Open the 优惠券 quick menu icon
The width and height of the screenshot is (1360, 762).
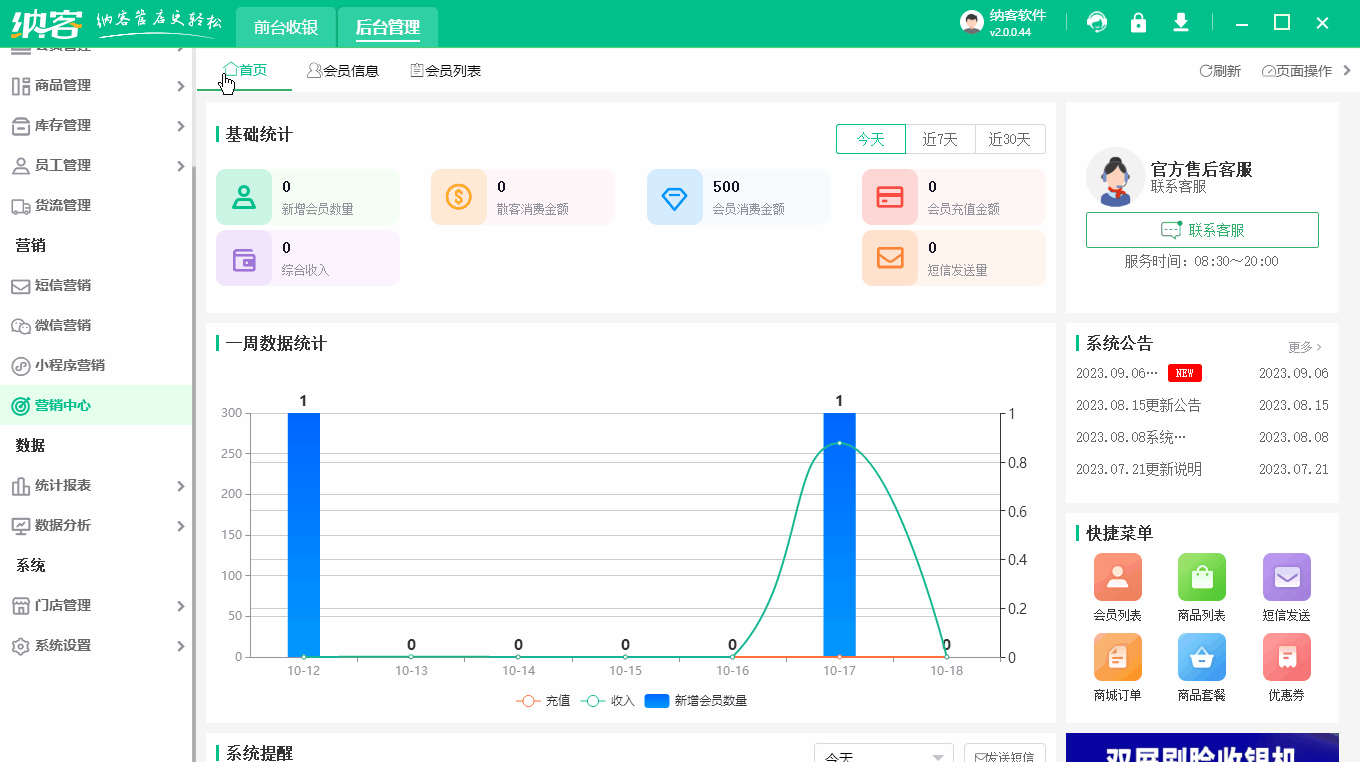(x=1286, y=657)
